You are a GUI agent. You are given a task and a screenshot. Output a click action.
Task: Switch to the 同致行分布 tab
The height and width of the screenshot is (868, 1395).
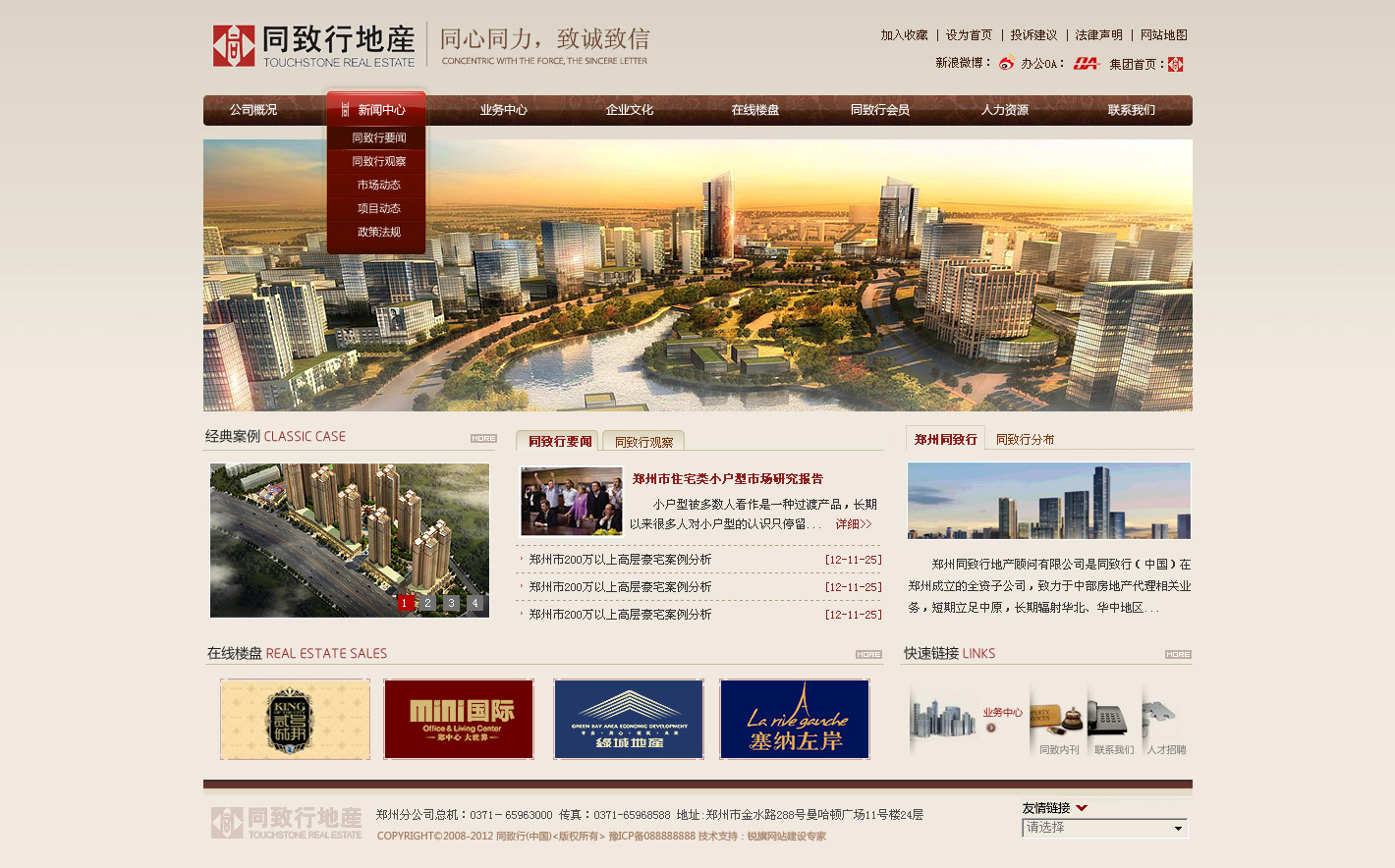point(1025,440)
